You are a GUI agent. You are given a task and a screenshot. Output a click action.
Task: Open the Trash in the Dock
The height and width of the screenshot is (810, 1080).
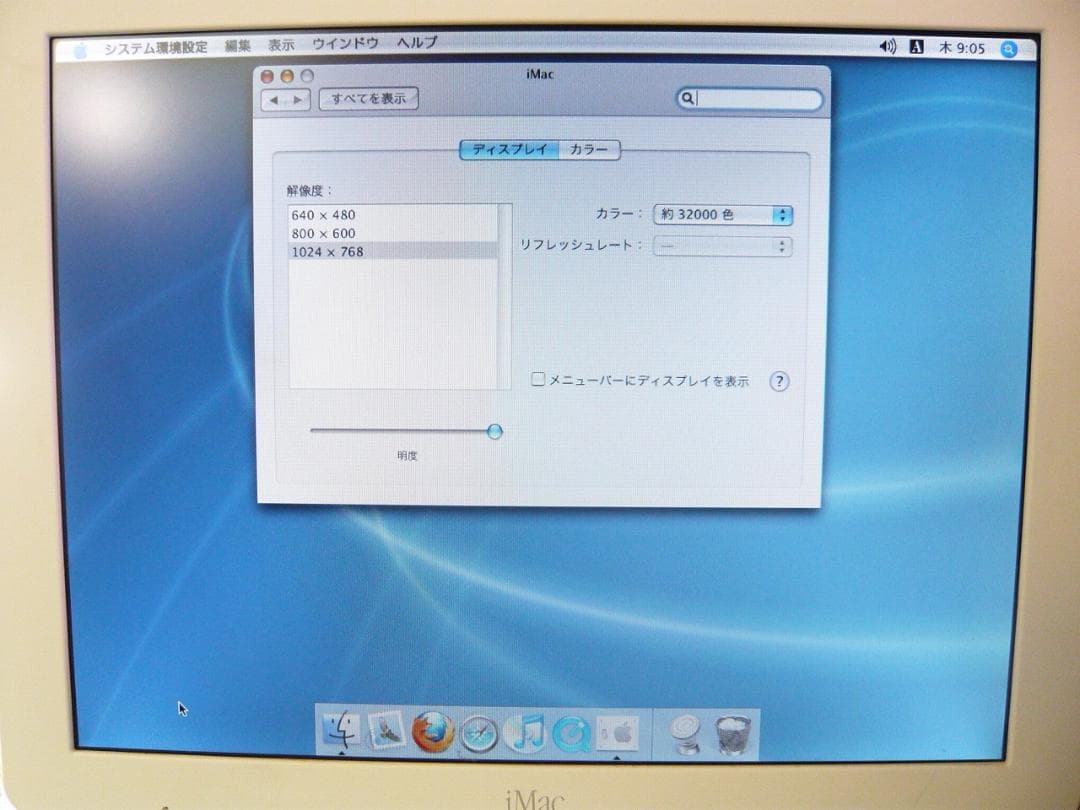[733, 732]
